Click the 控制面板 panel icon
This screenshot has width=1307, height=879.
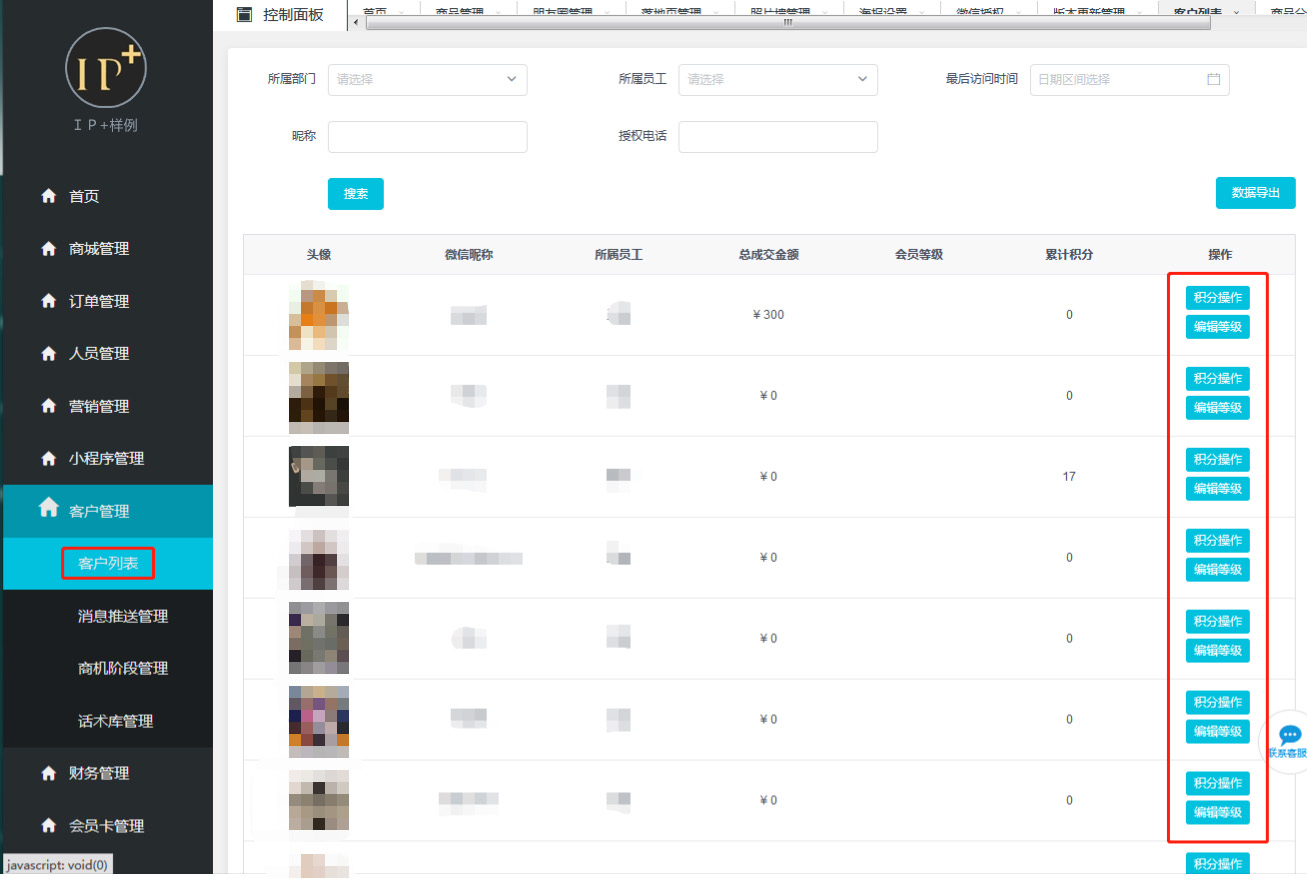pos(243,14)
